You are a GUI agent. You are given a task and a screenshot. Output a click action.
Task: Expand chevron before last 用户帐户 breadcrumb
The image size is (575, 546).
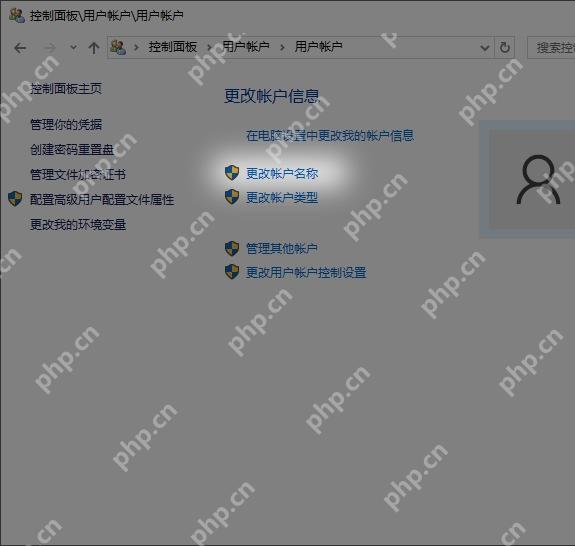point(282,47)
